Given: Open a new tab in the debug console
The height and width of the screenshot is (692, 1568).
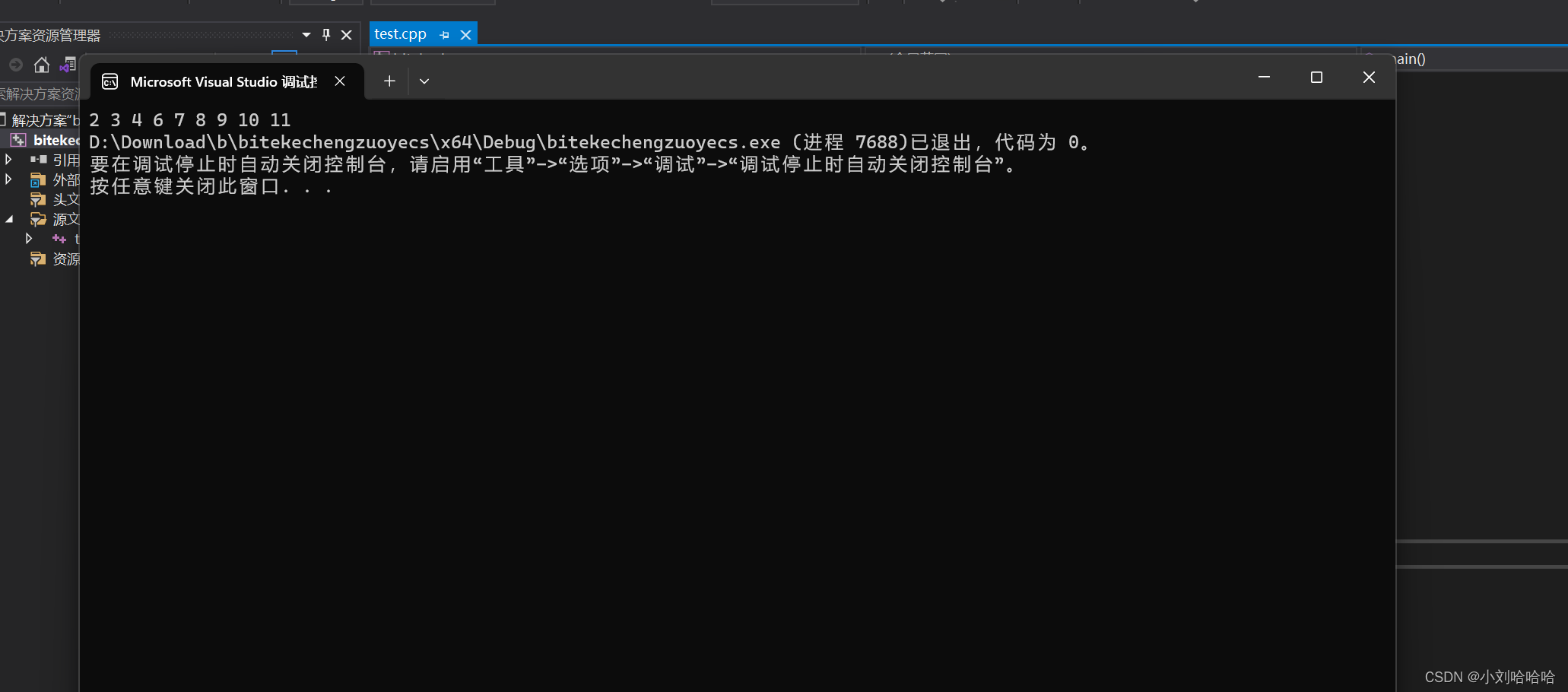Looking at the screenshot, I should (x=389, y=81).
